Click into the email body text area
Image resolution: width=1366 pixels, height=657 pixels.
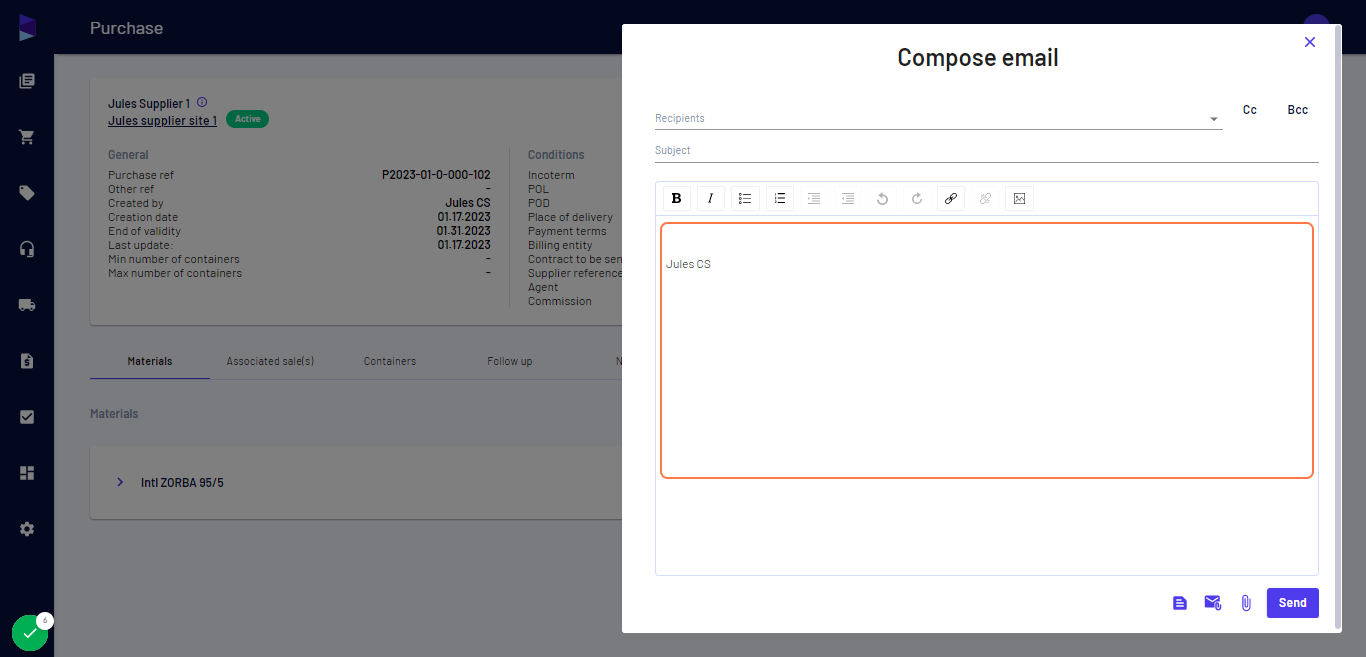point(987,350)
